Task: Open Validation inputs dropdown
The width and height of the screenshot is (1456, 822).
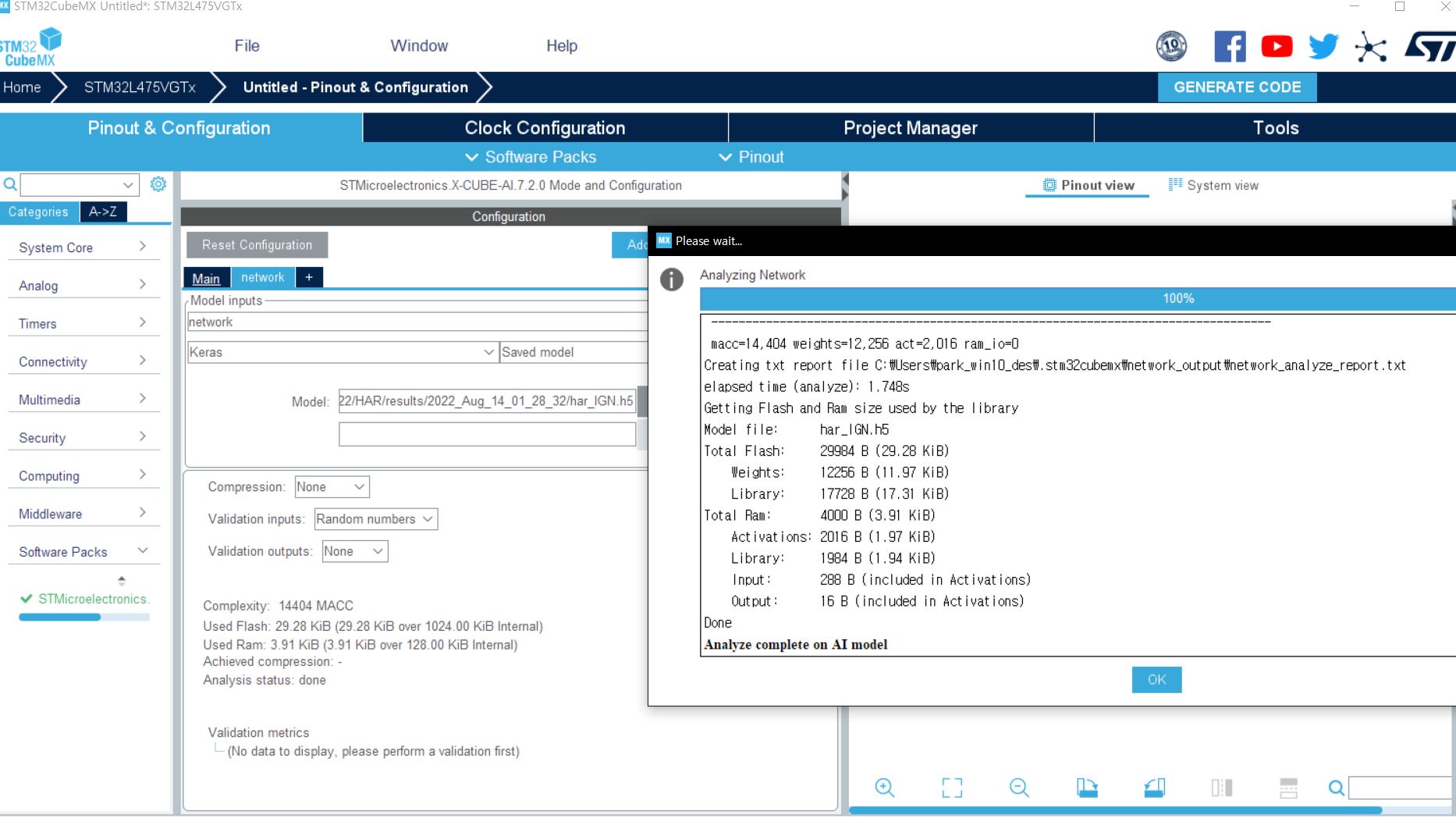Action: [x=375, y=519]
